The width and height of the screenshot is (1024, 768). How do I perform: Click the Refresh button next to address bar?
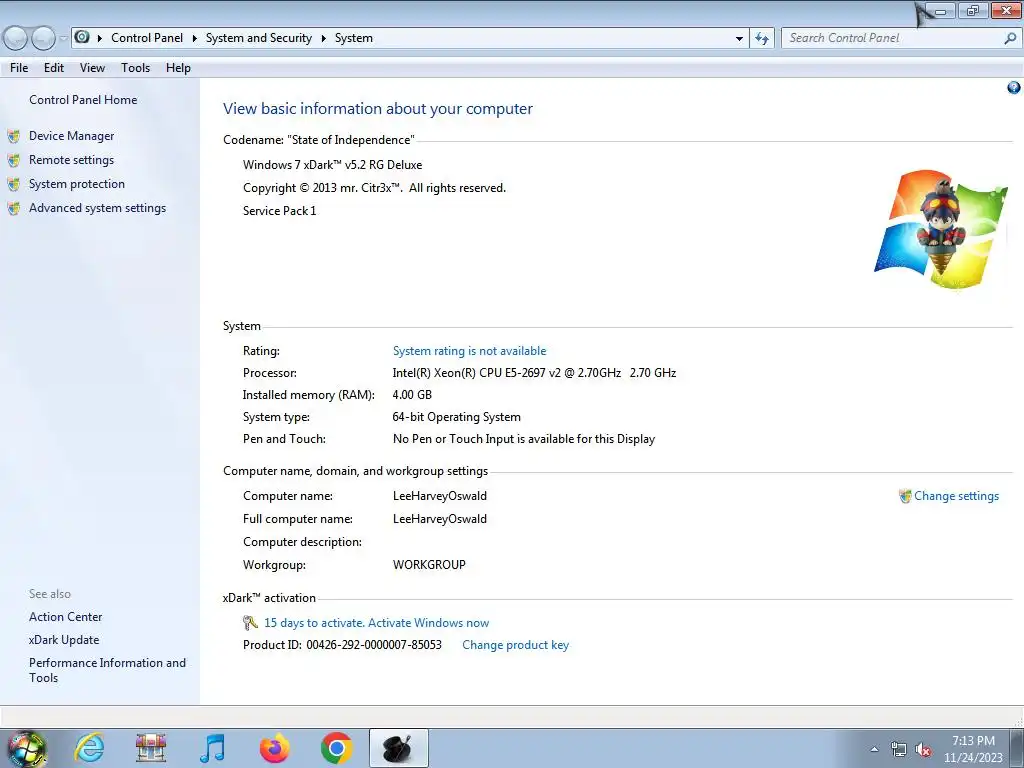point(762,39)
